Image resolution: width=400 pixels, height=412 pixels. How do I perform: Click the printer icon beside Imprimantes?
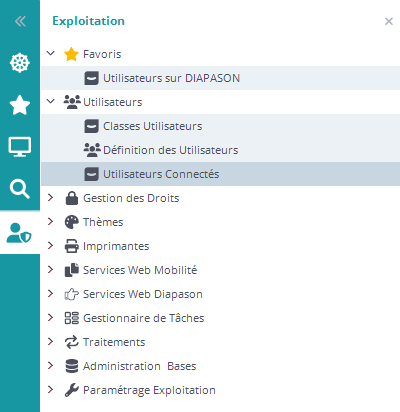pyautogui.click(x=71, y=246)
